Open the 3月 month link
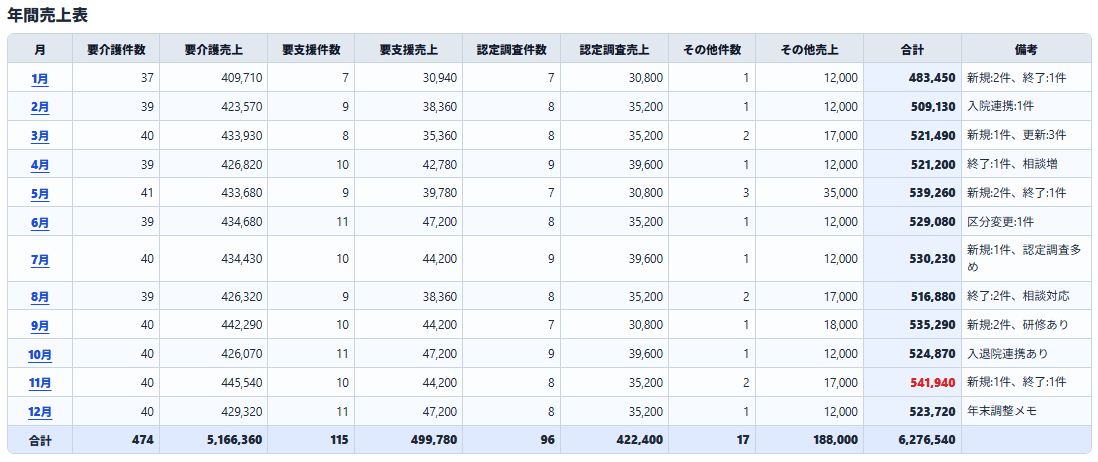 [x=40, y=136]
